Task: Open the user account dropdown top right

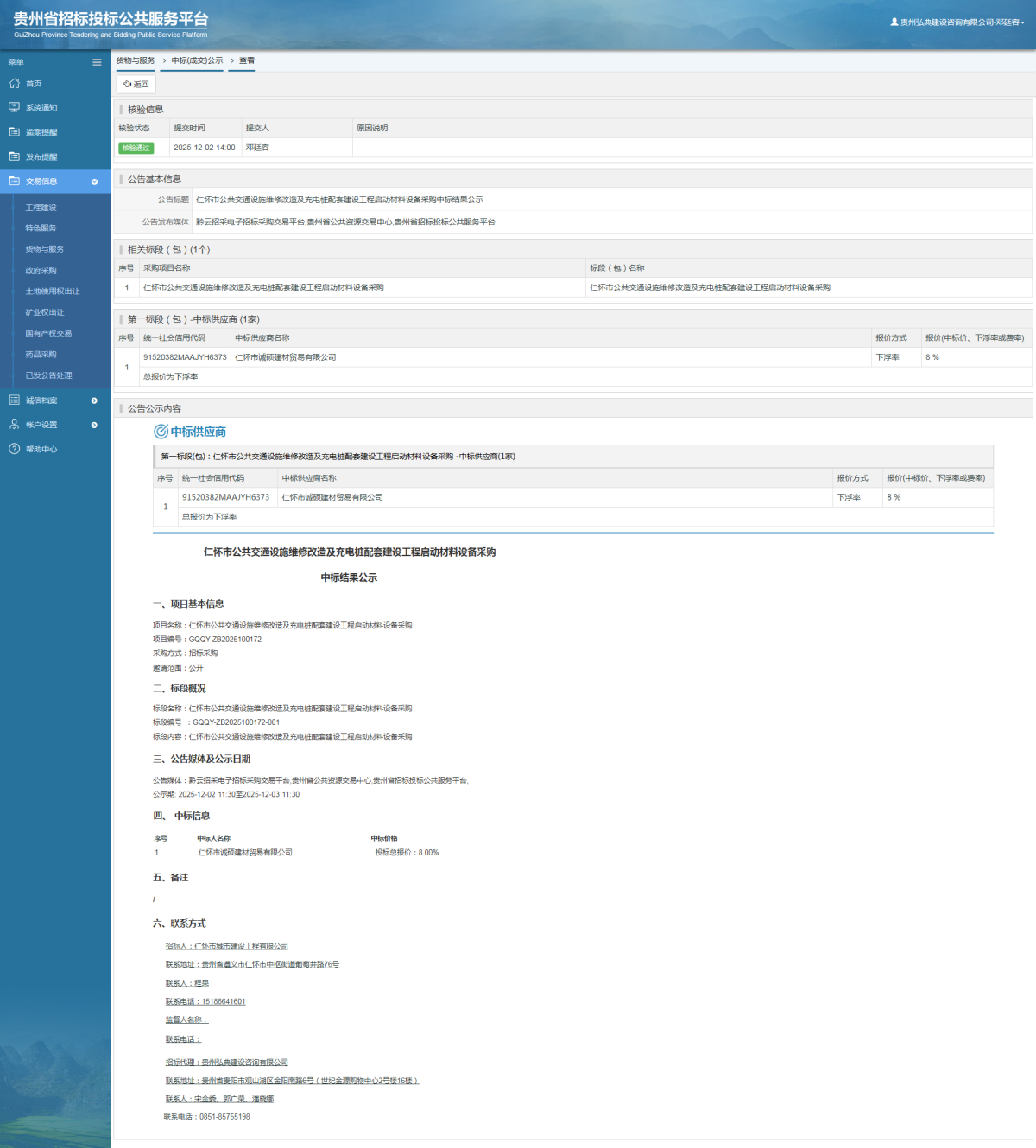Action: 958,22
